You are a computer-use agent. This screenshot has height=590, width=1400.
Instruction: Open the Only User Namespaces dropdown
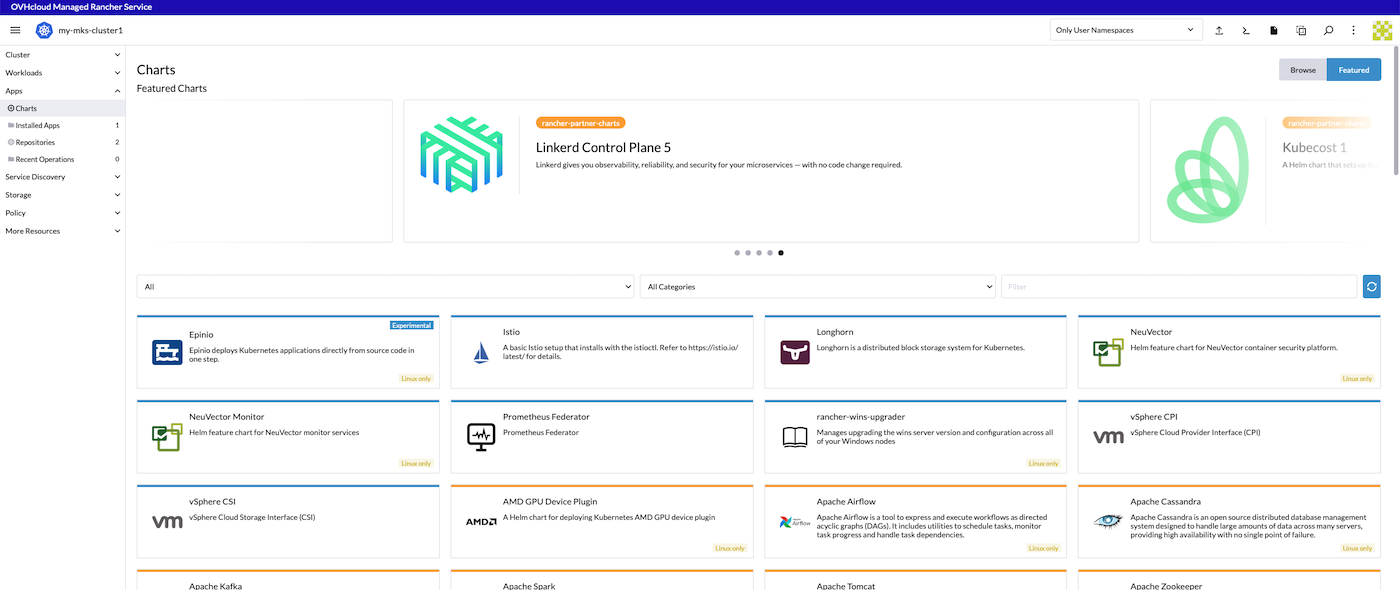tap(1125, 29)
